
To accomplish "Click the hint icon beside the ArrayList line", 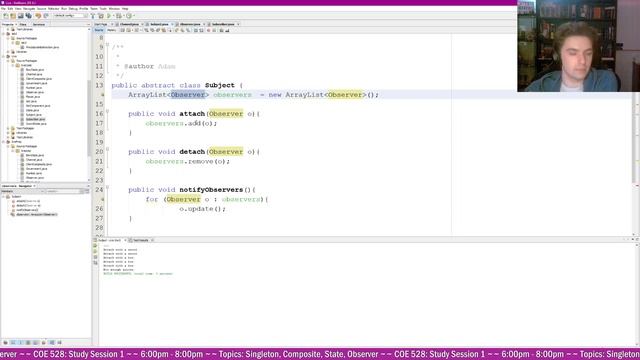I will pyautogui.click(x=102, y=95).
